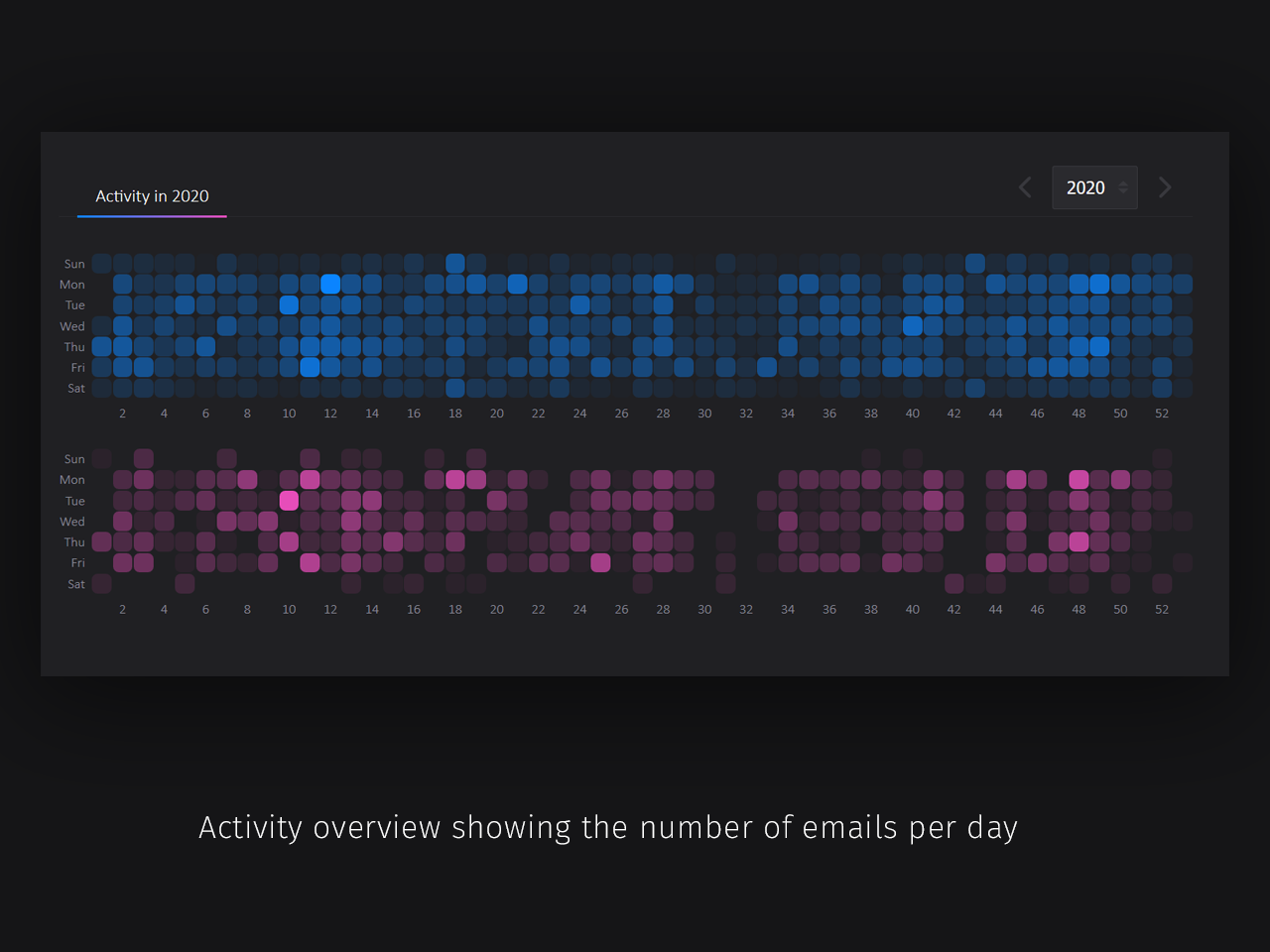Select week number 2 under the blue heatmap
Screen dimensions: 1270x952
point(122,414)
